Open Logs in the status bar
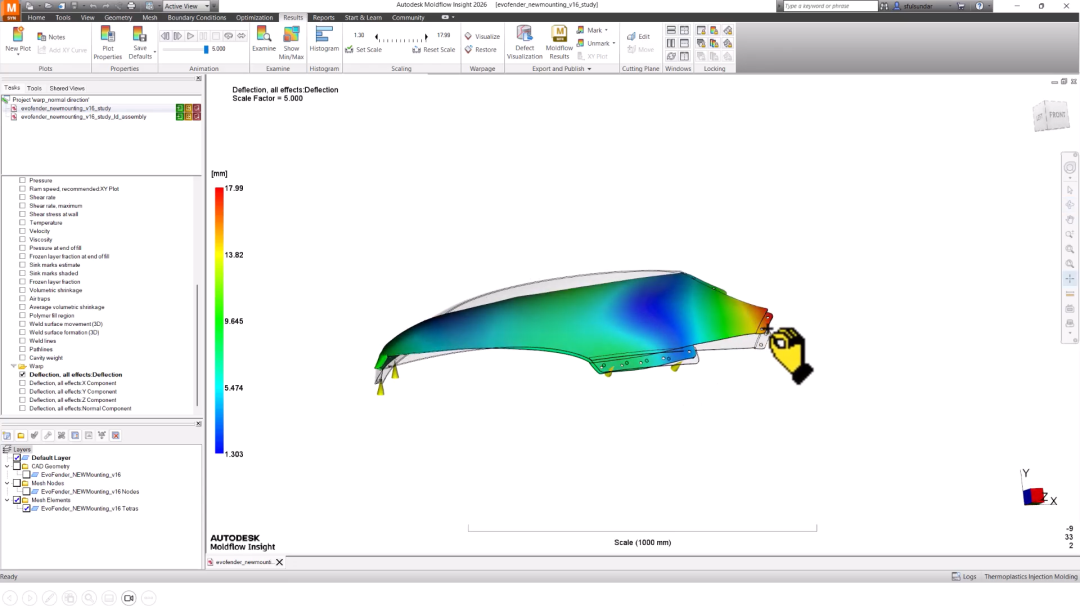Viewport: 1080px width, 608px height. [964, 576]
